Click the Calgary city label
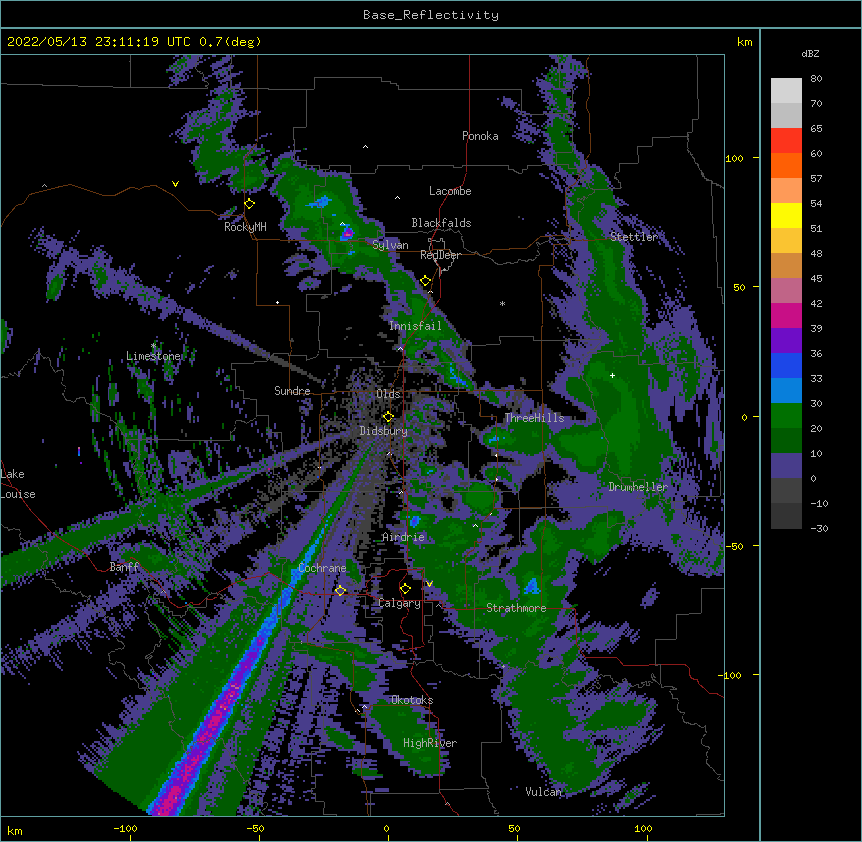 (399, 603)
